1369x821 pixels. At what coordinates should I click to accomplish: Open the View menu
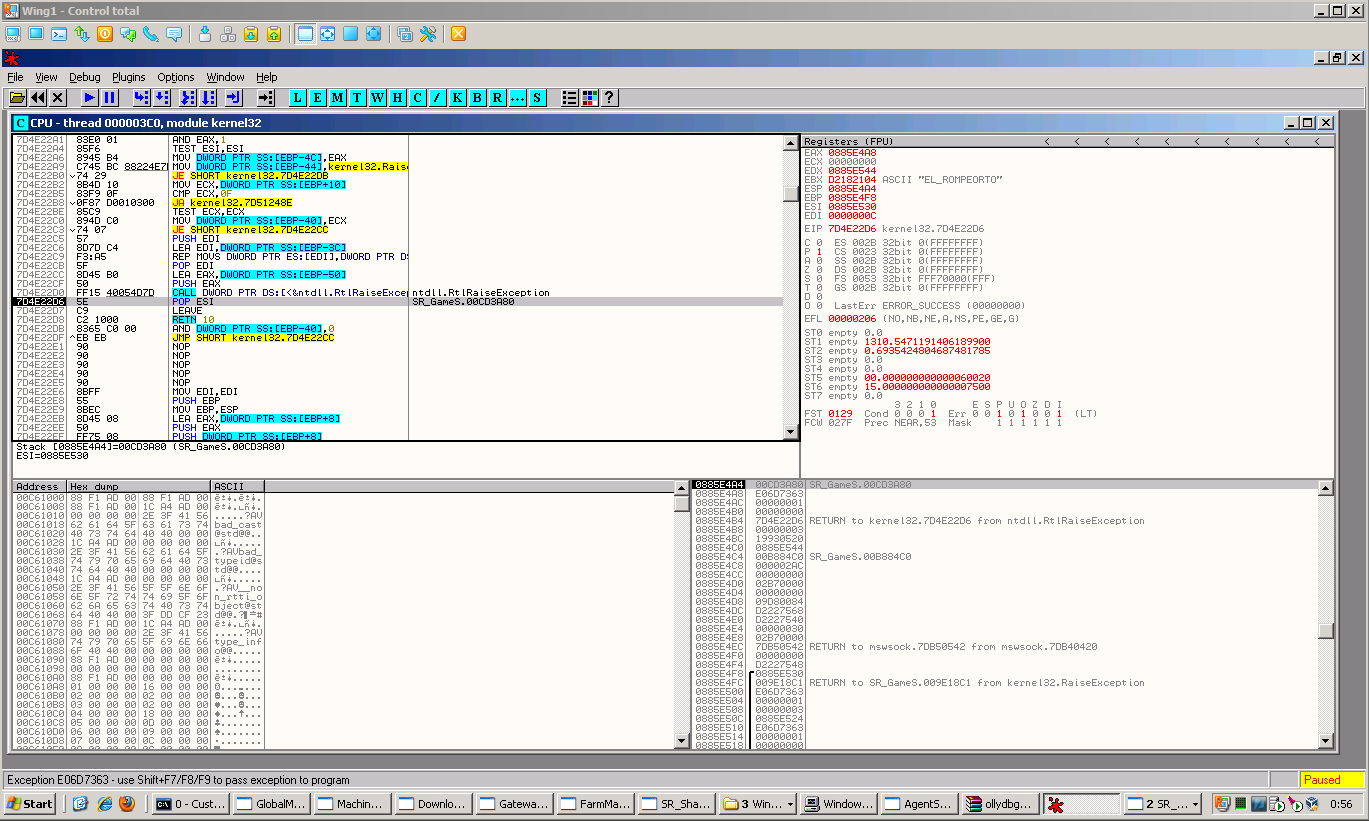[47, 77]
